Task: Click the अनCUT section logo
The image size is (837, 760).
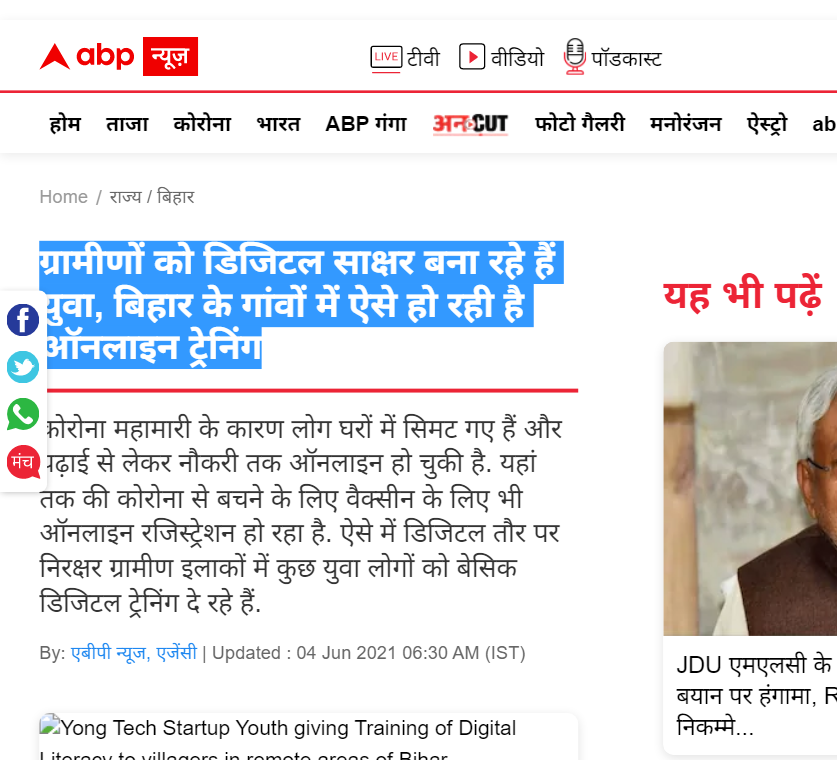Action: coord(470,123)
